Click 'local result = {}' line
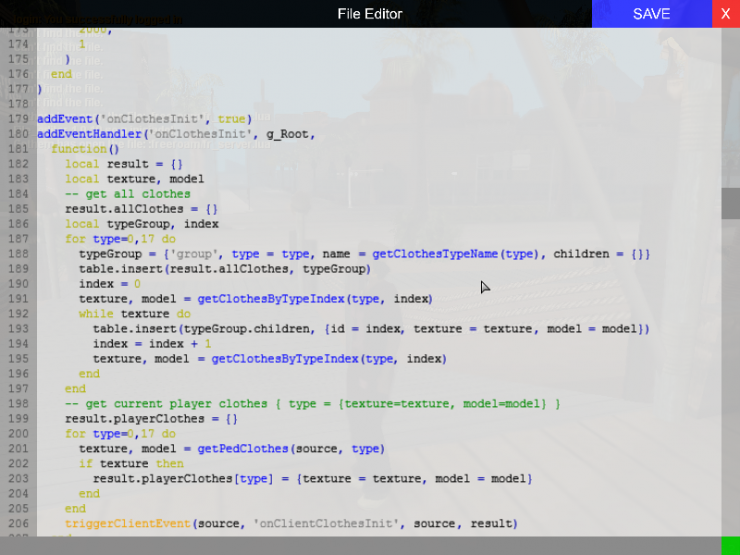The width and height of the screenshot is (740, 555). pos(124,164)
